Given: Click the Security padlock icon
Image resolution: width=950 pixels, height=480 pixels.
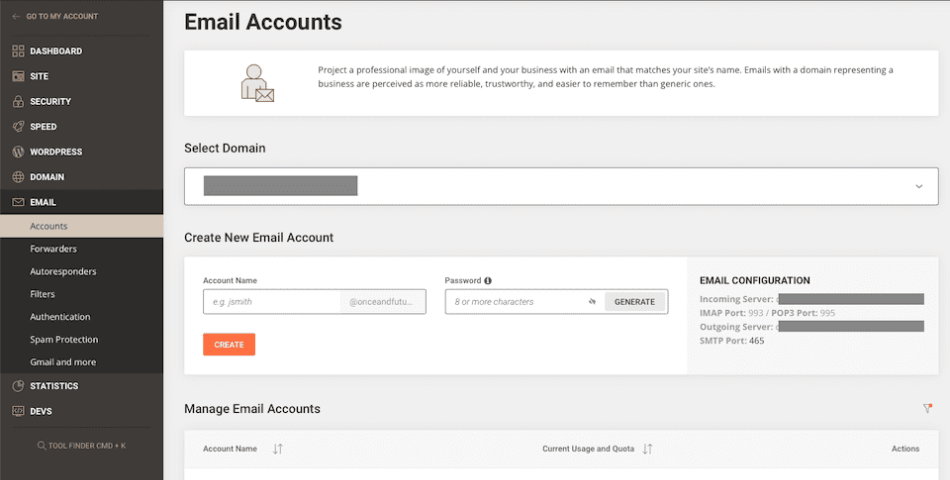Looking at the screenshot, I should tap(18, 102).
